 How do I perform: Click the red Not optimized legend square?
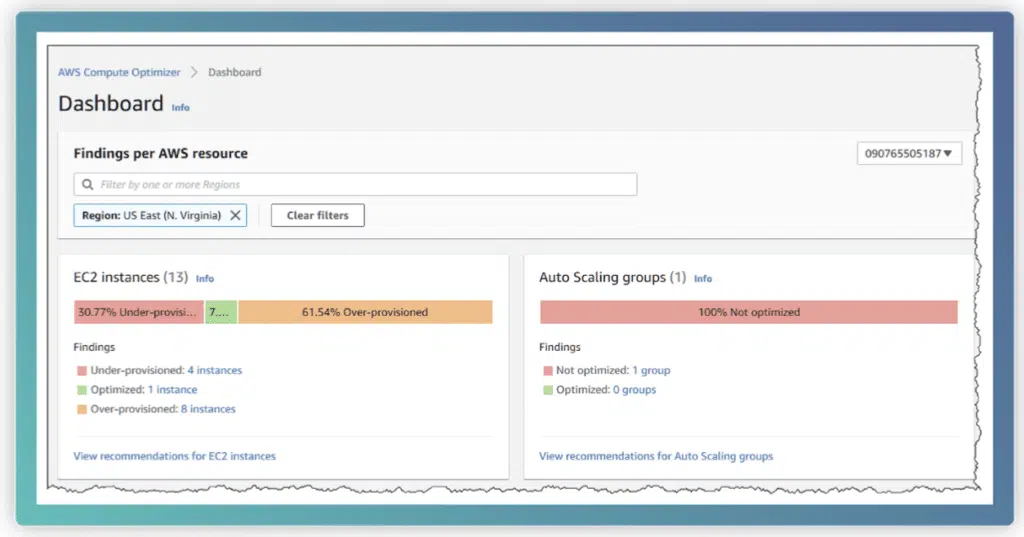548,370
